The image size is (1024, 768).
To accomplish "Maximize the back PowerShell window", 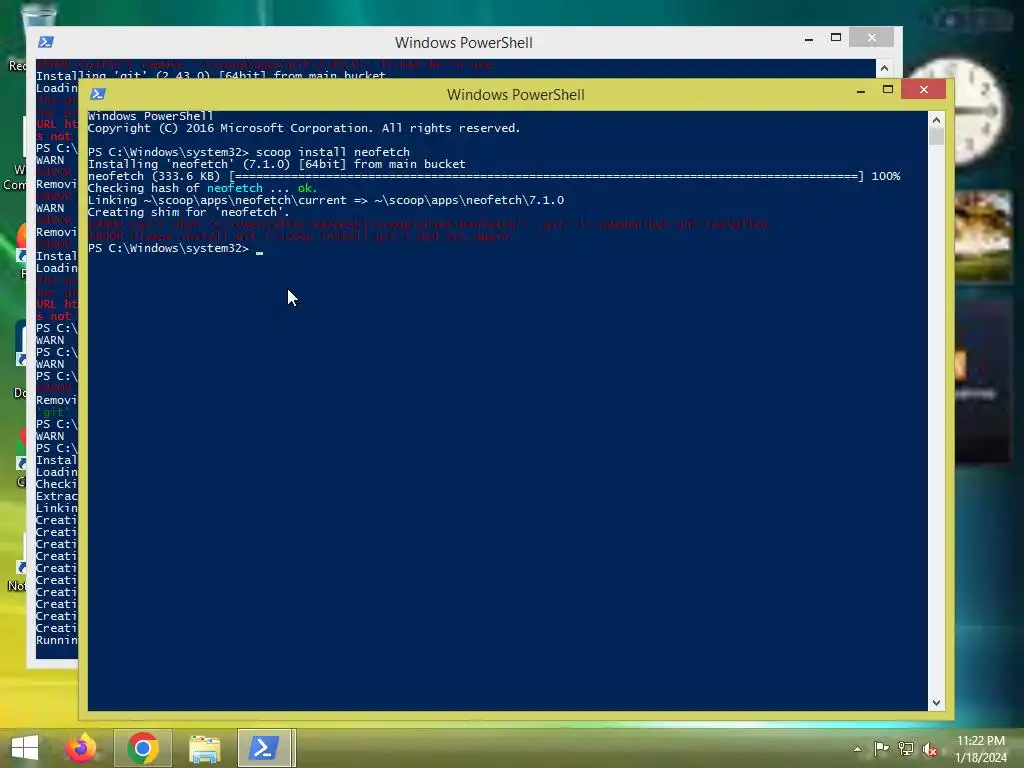I will [x=835, y=37].
